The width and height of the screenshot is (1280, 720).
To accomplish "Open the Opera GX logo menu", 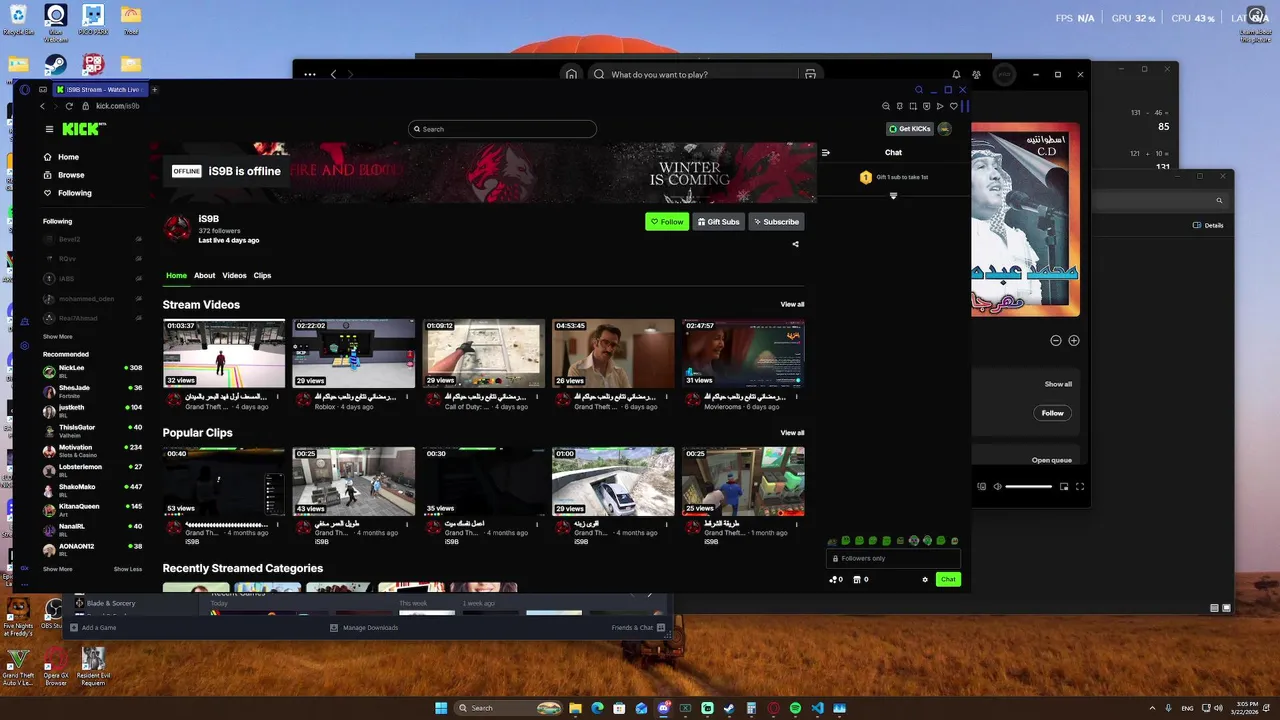I will 25,89.
